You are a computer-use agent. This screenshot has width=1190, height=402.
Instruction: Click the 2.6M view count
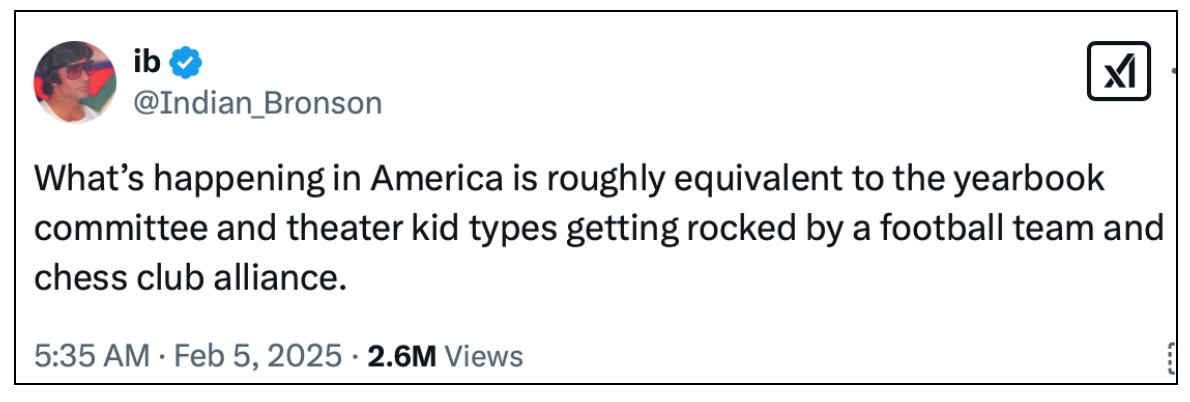[x=402, y=356]
